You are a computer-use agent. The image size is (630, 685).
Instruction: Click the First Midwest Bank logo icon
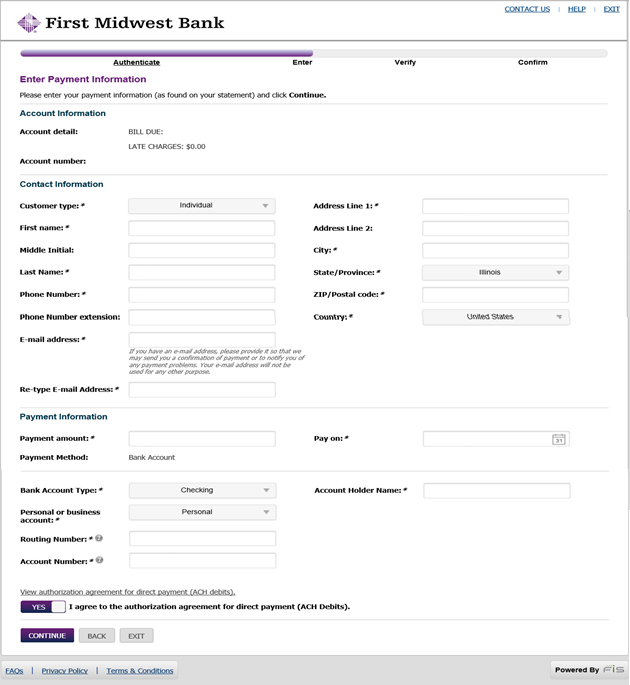click(x=29, y=23)
